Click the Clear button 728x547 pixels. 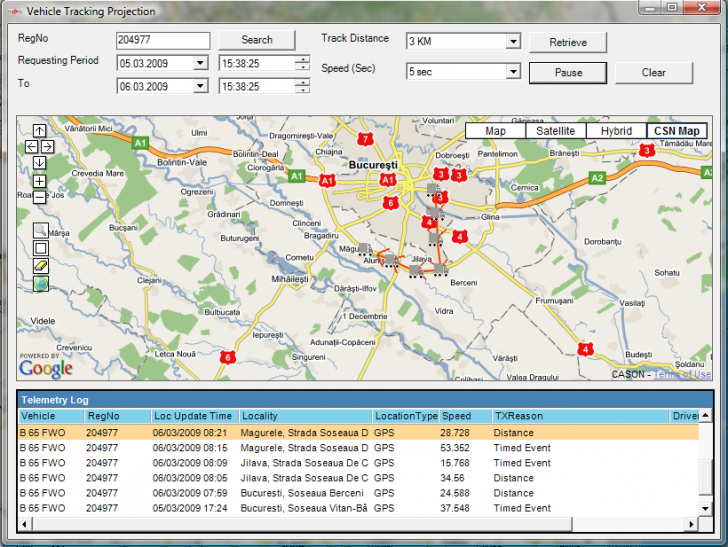[654, 73]
